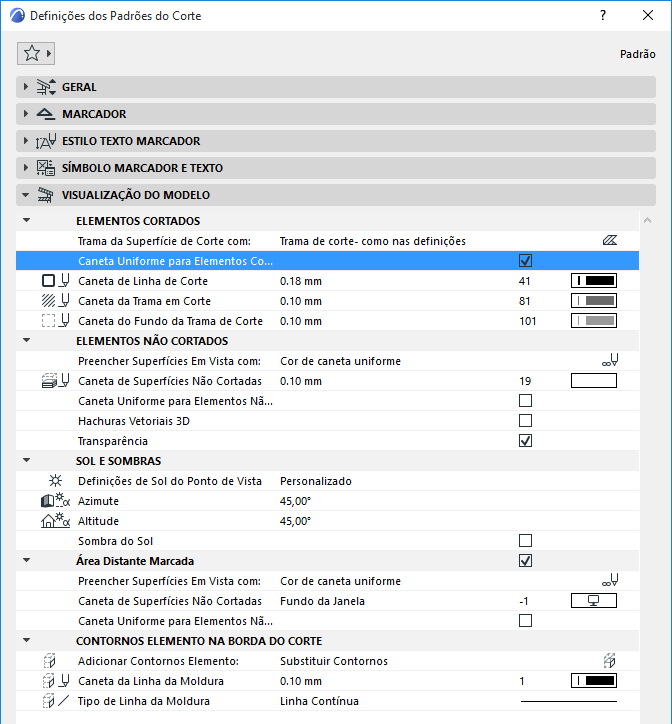672x724 pixels.
Task: Open pen color swatch for pen 101
Action: [594, 320]
